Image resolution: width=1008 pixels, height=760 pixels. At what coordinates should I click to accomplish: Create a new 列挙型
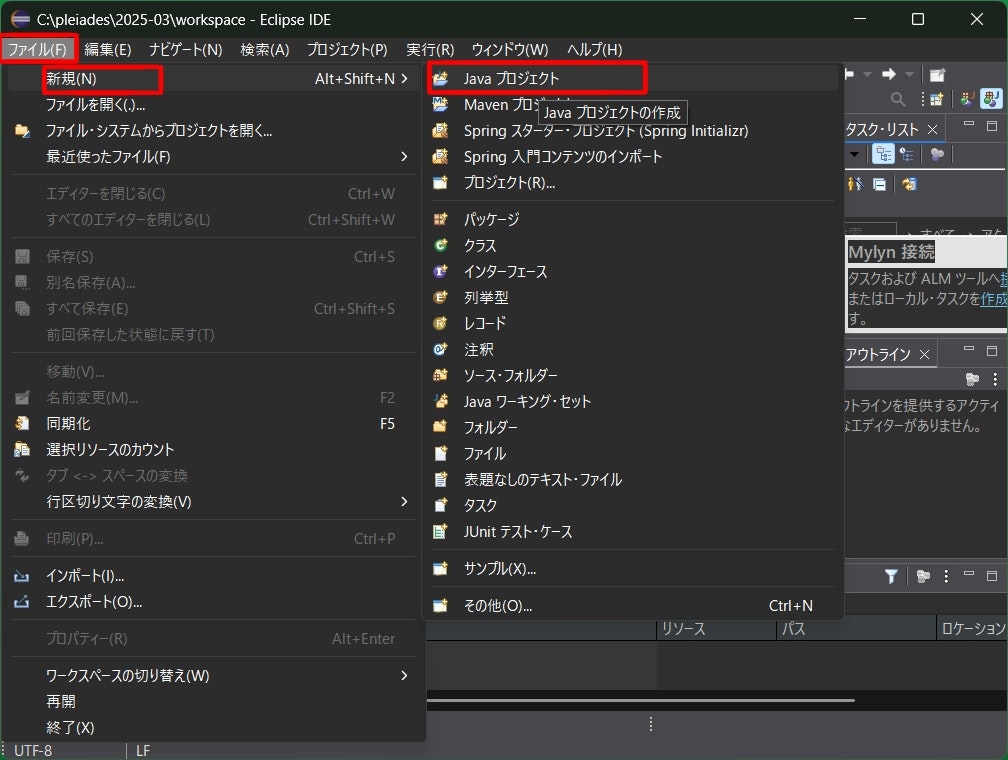click(633, 298)
